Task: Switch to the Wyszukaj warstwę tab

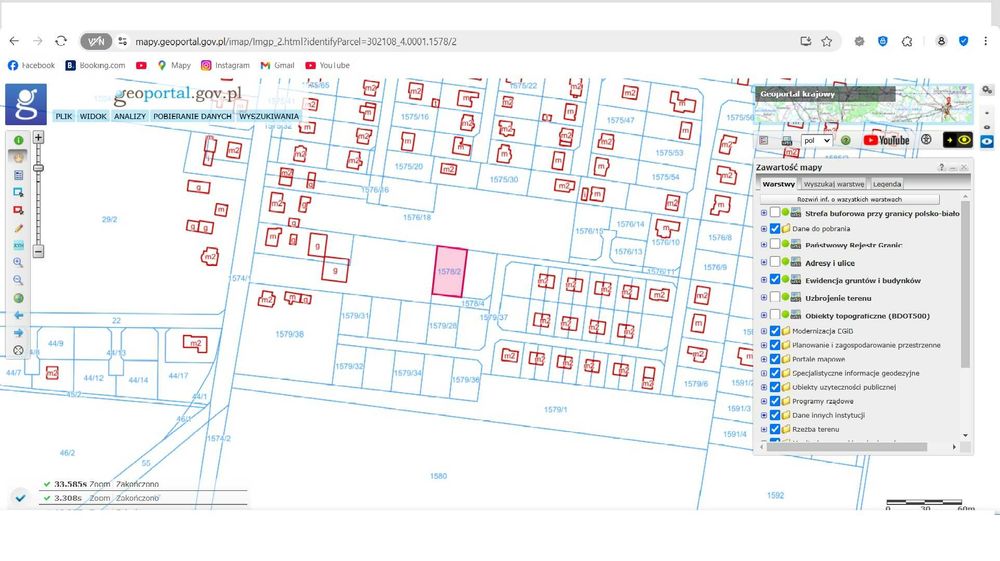Action: pyautogui.click(x=834, y=184)
